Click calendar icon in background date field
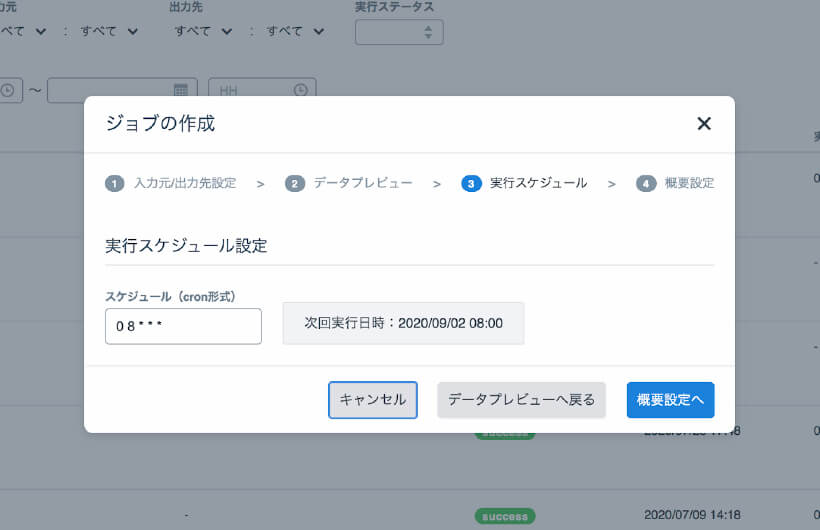820x530 pixels. click(180, 90)
